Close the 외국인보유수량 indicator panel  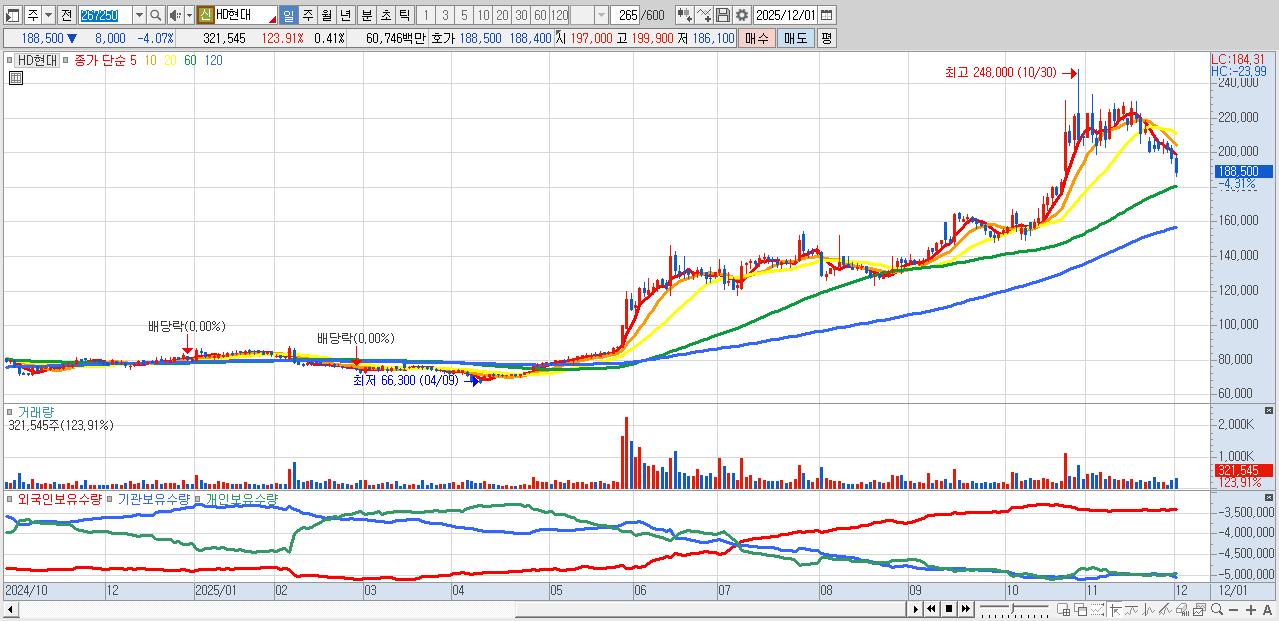[1269, 497]
